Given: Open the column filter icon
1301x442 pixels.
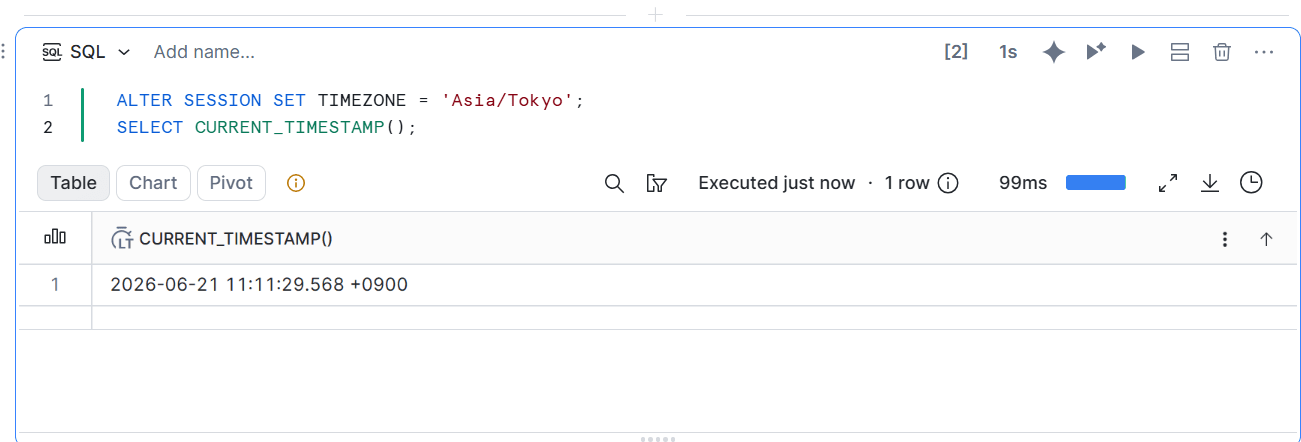Looking at the screenshot, I should click(657, 183).
